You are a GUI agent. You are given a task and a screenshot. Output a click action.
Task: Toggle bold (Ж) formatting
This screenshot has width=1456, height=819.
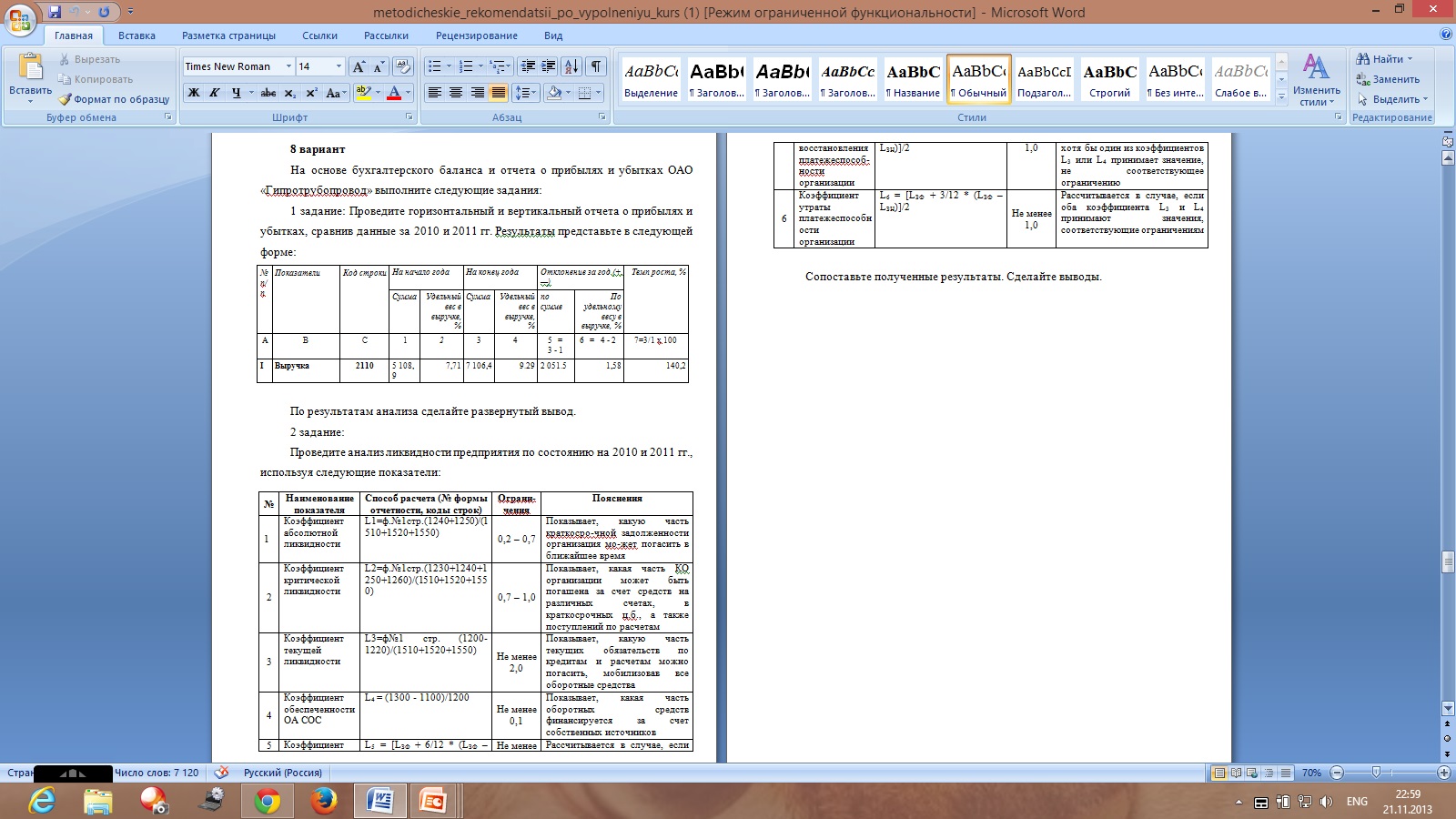[194, 93]
